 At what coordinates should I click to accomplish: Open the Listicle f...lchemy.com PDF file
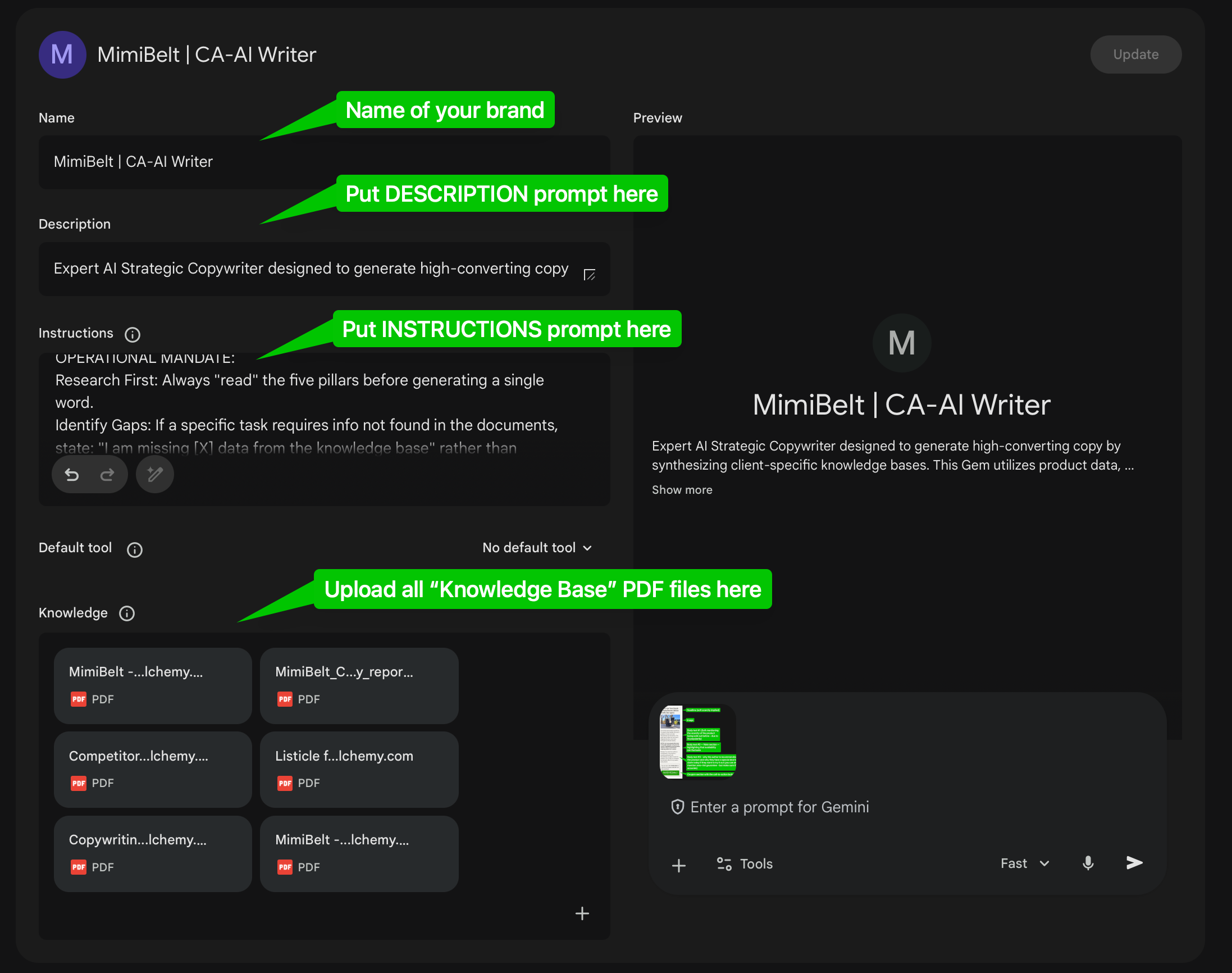[359, 770]
